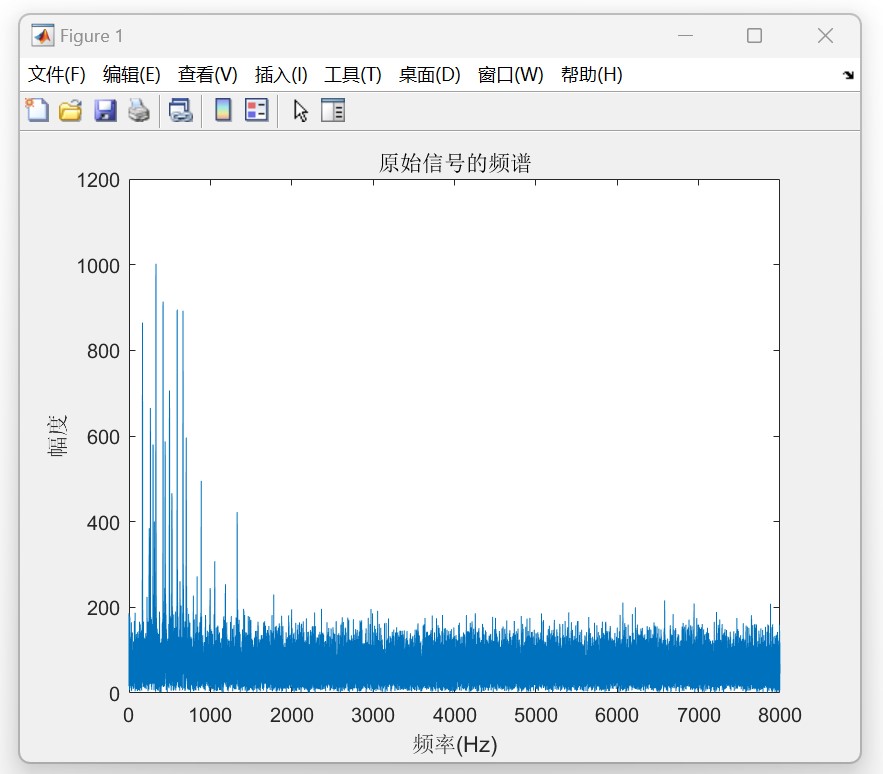
Task: Select the plot title 原始信号的频谱
Action: (455, 163)
